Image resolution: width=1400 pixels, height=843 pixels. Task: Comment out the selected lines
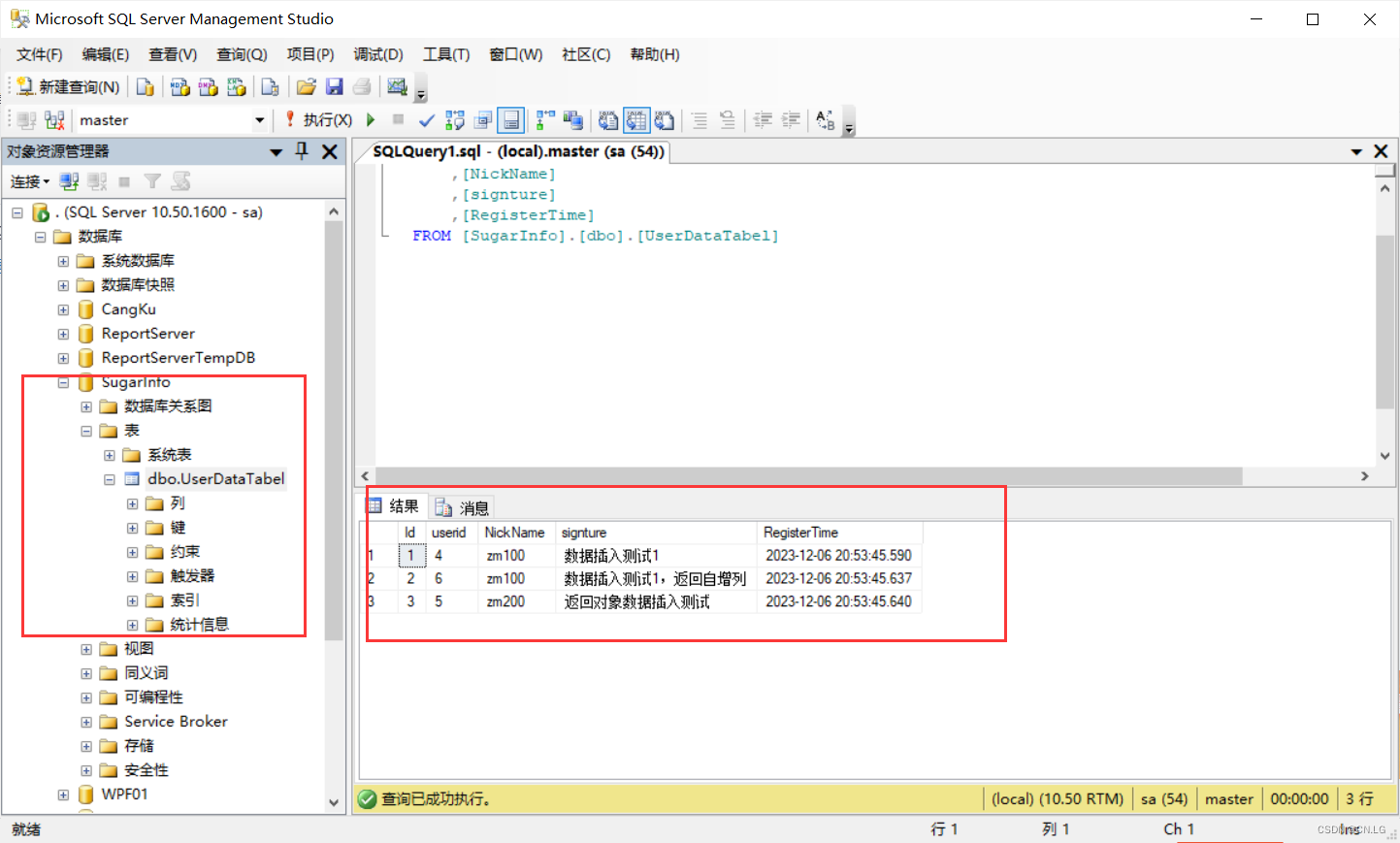click(x=700, y=120)
